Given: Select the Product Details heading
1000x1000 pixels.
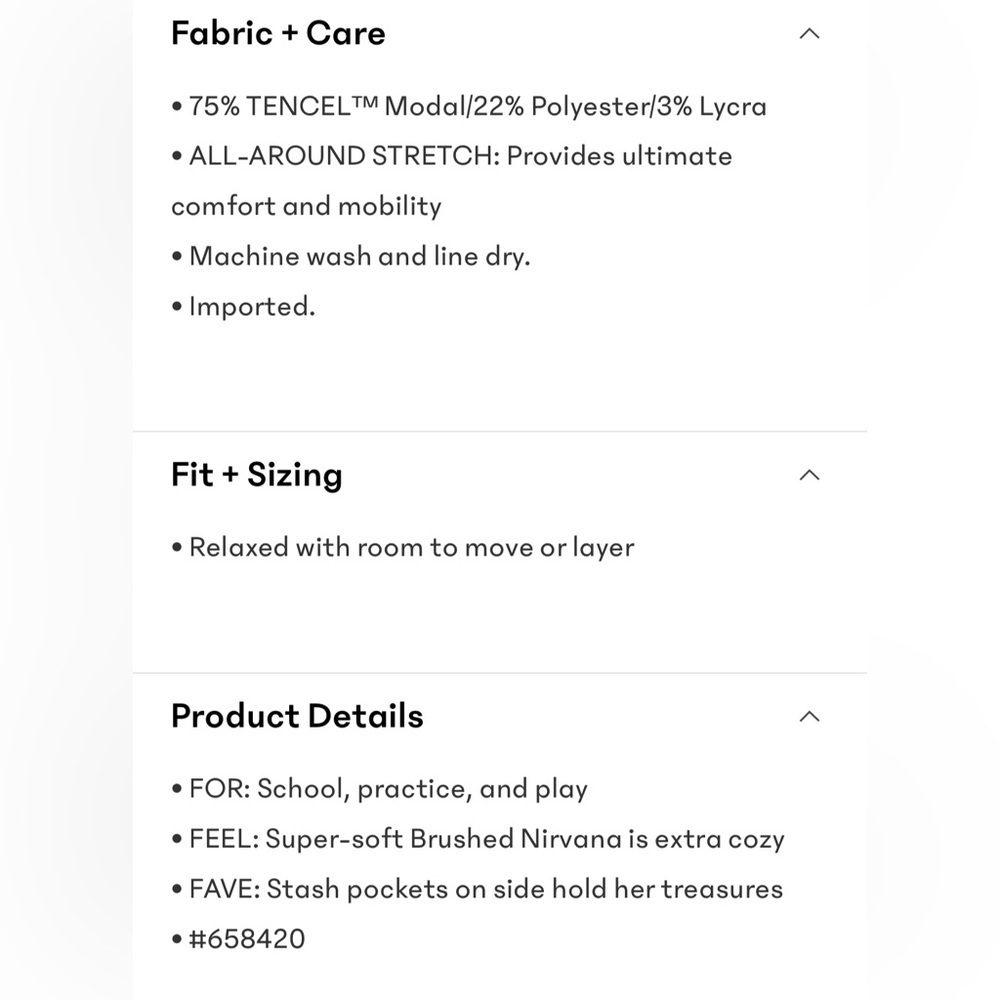Looking at the screenshot, I should (x=297, y=716).
